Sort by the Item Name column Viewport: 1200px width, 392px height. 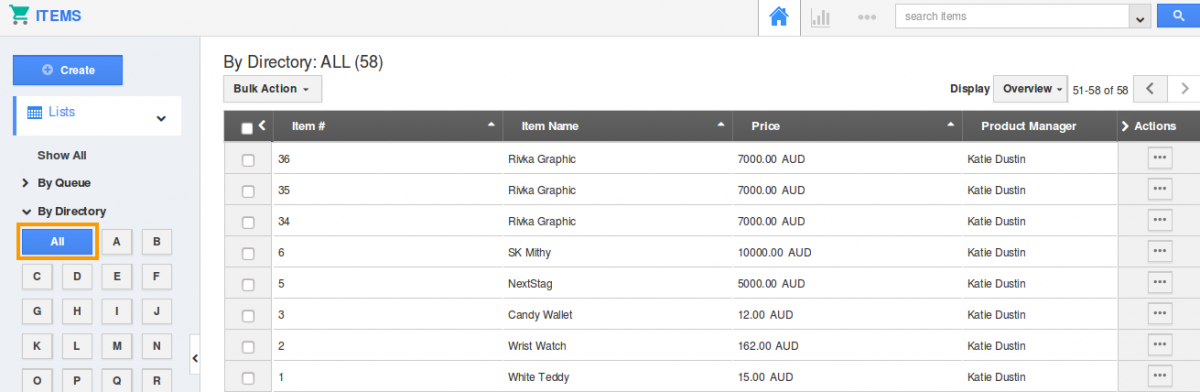[x=618, y=126]
